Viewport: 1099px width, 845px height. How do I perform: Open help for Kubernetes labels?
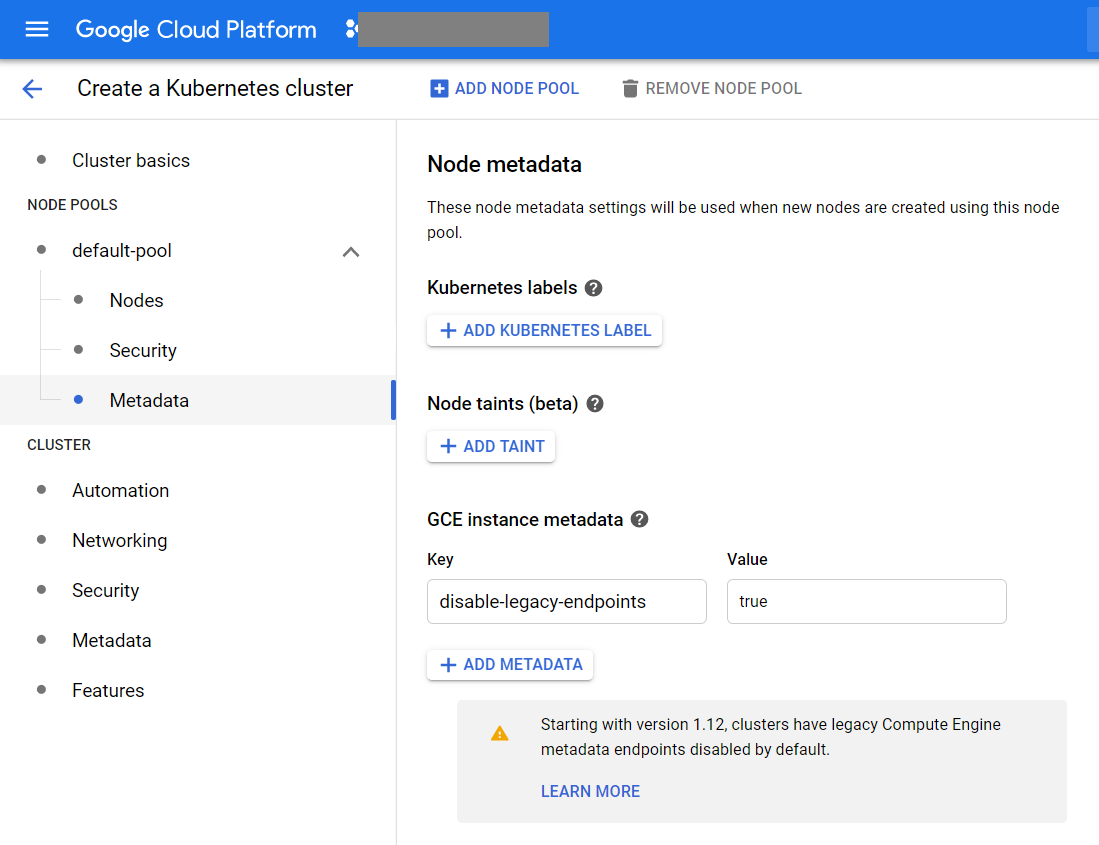(594, 288)
